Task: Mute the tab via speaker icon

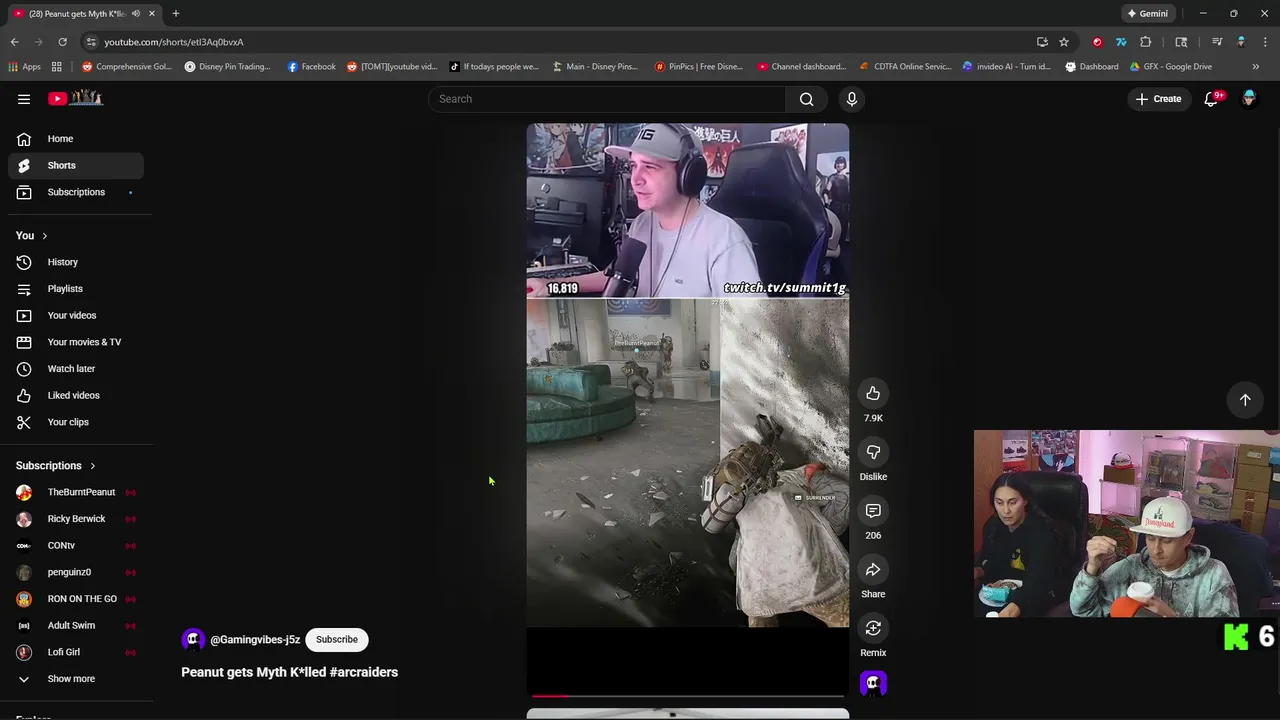Action: click(136, 13)
